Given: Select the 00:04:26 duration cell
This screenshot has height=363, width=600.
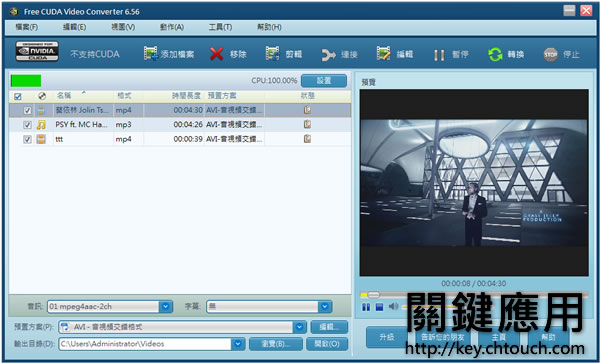Looking at the screenshot, I should pos(188,125).
